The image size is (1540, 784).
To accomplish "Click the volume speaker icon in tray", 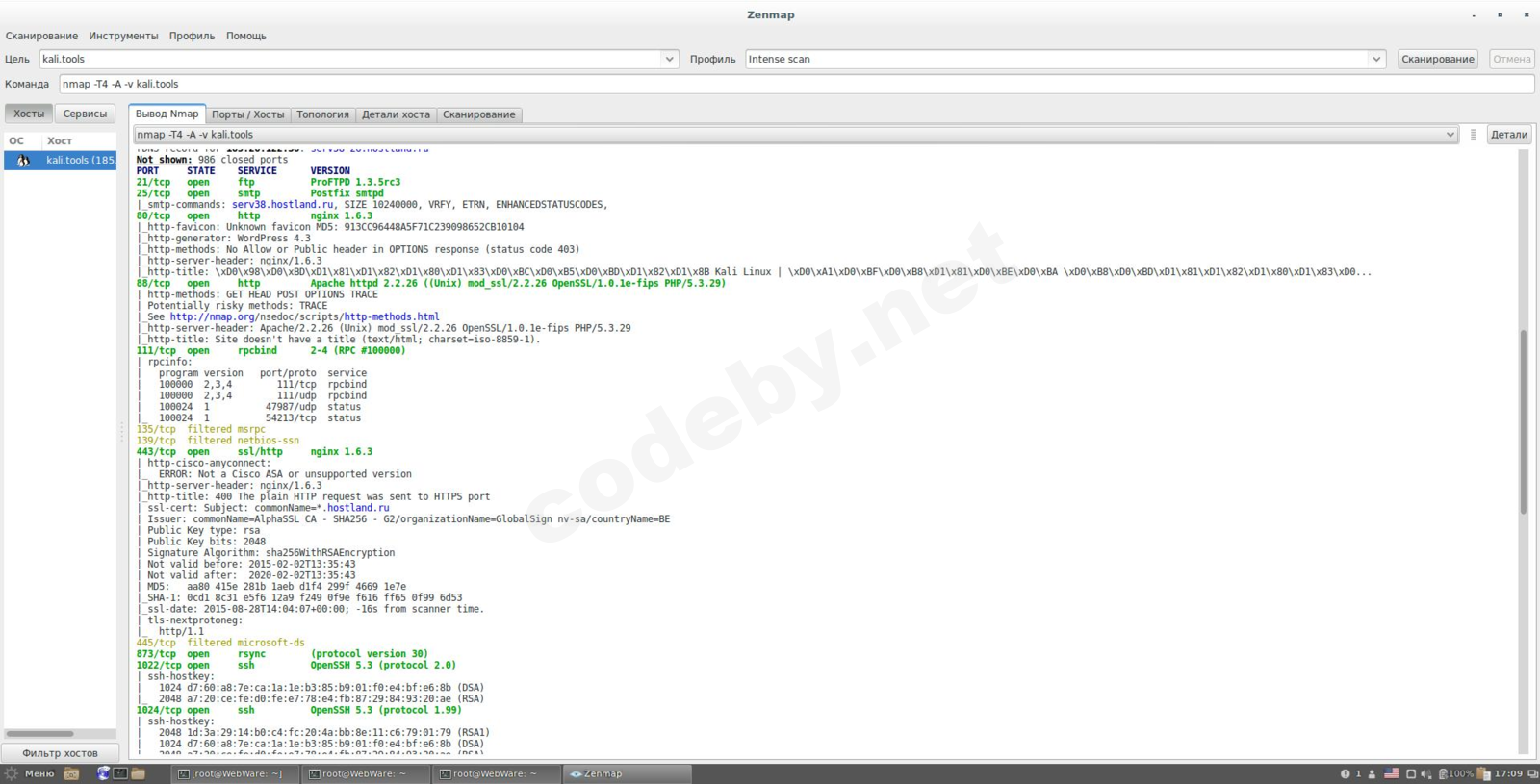I will 1426,773.
